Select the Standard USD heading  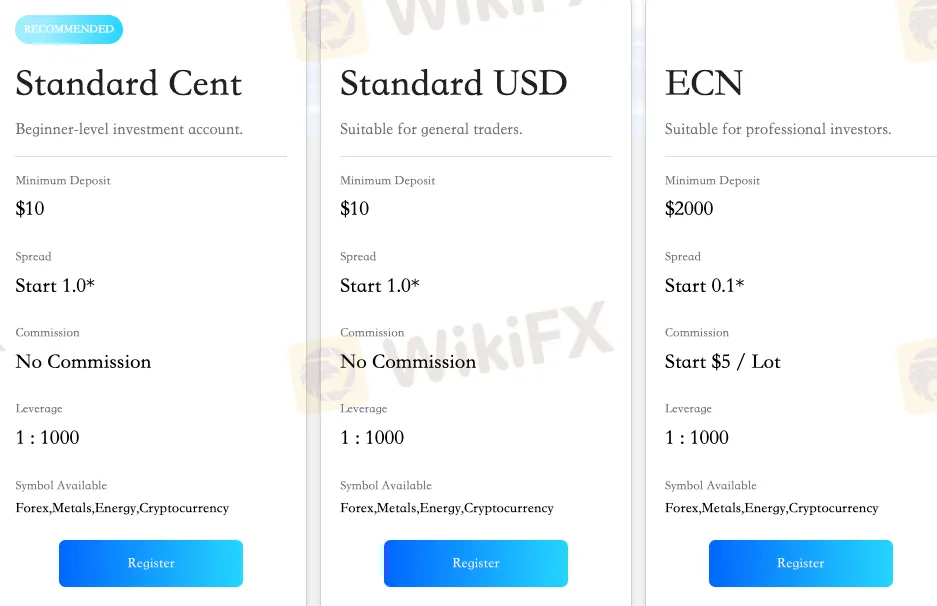coord(454,83)
